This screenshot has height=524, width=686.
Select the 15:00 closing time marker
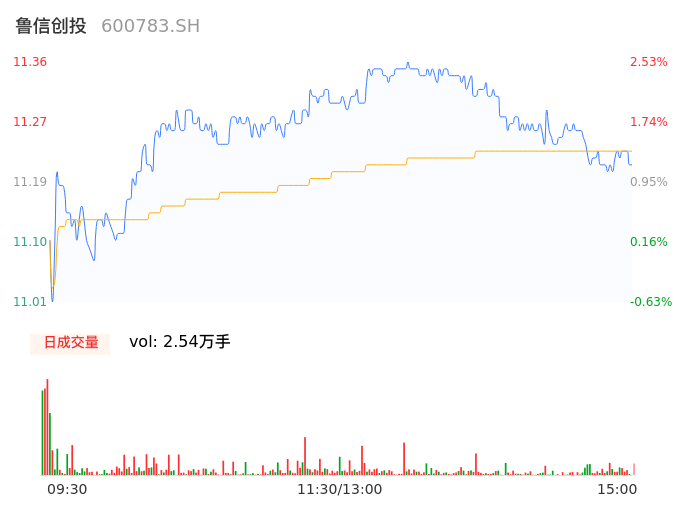pos(617,489)
